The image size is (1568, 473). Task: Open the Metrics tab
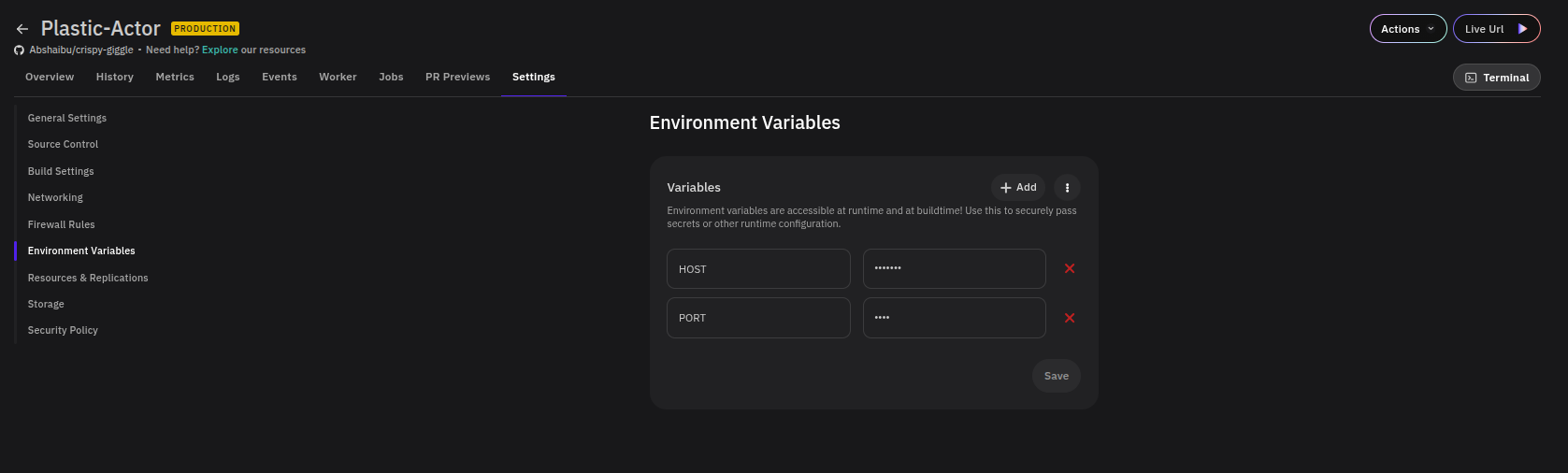[x=175, y=77]
